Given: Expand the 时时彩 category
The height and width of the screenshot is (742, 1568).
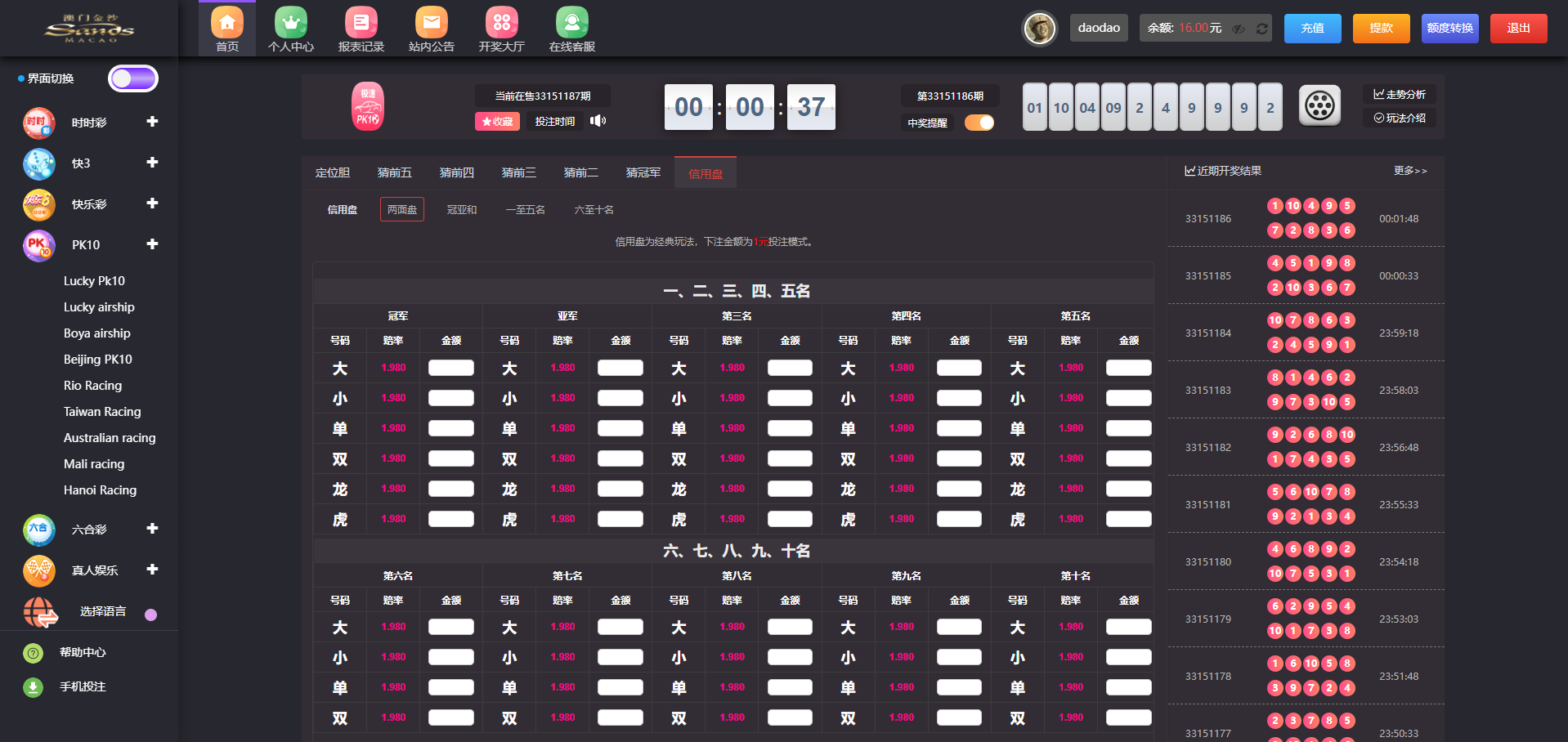Looking at the screenshot, I should 152,122.
